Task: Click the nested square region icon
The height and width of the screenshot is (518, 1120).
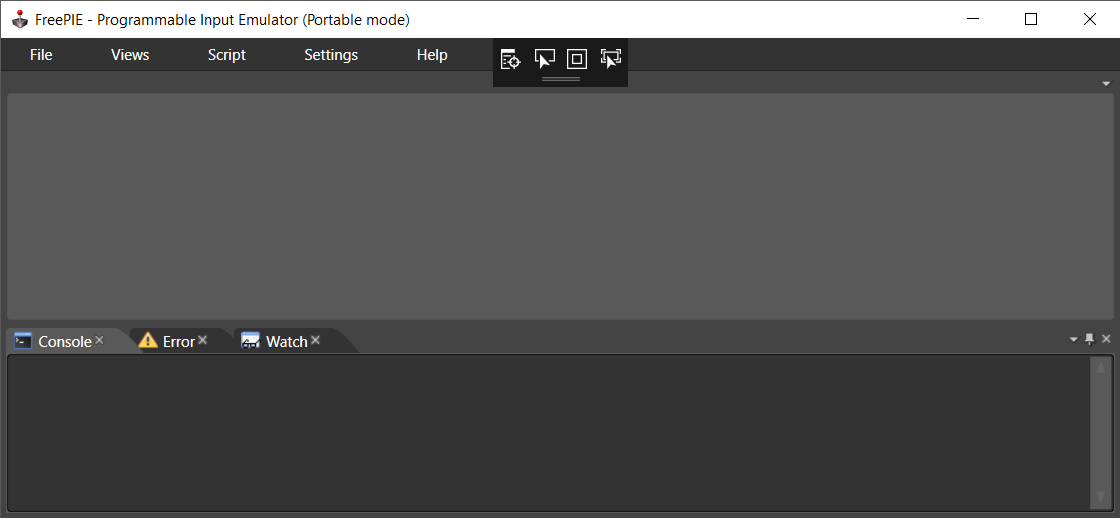Action: [577, 59]
